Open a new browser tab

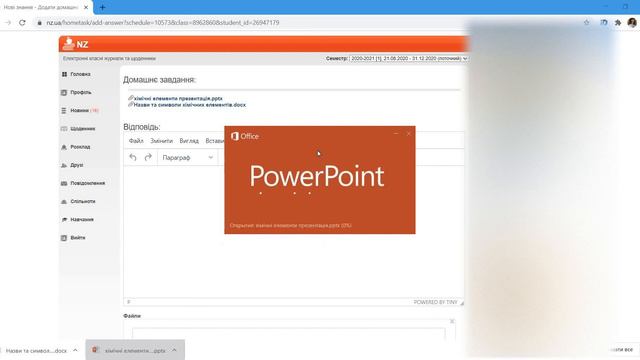tap(102, 7)
